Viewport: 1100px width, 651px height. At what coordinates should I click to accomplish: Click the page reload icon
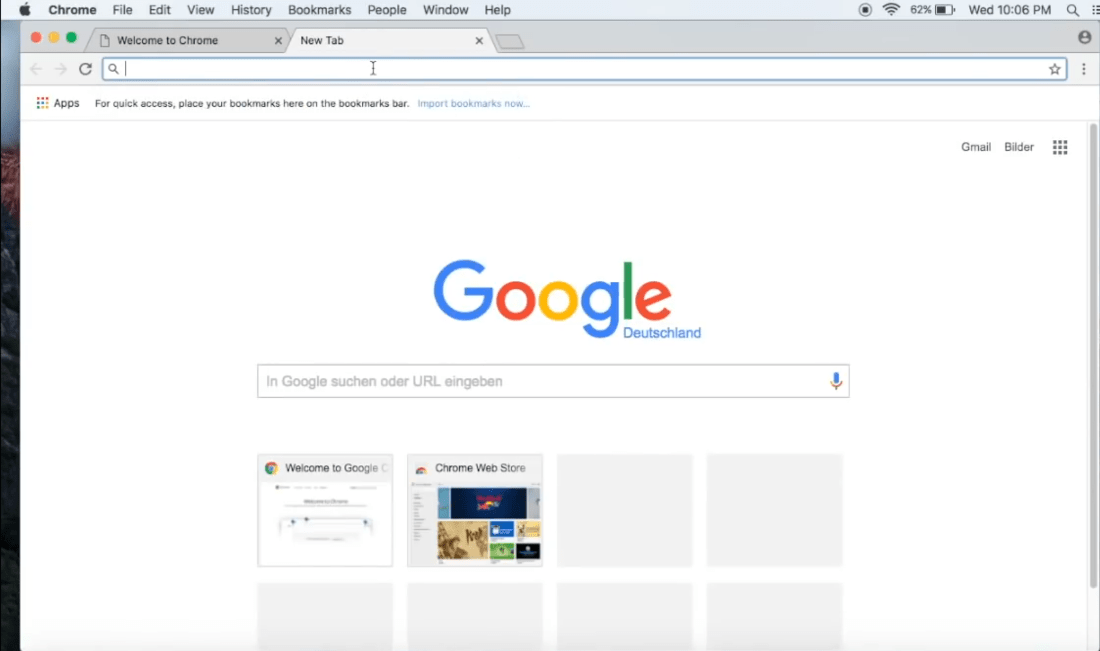pos(86,69)
